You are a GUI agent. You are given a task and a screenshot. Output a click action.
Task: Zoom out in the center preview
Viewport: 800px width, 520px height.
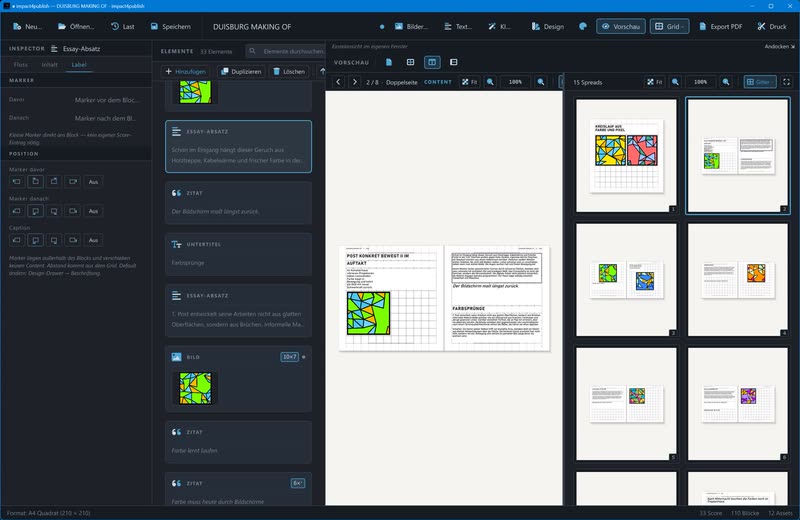point(490,82)
